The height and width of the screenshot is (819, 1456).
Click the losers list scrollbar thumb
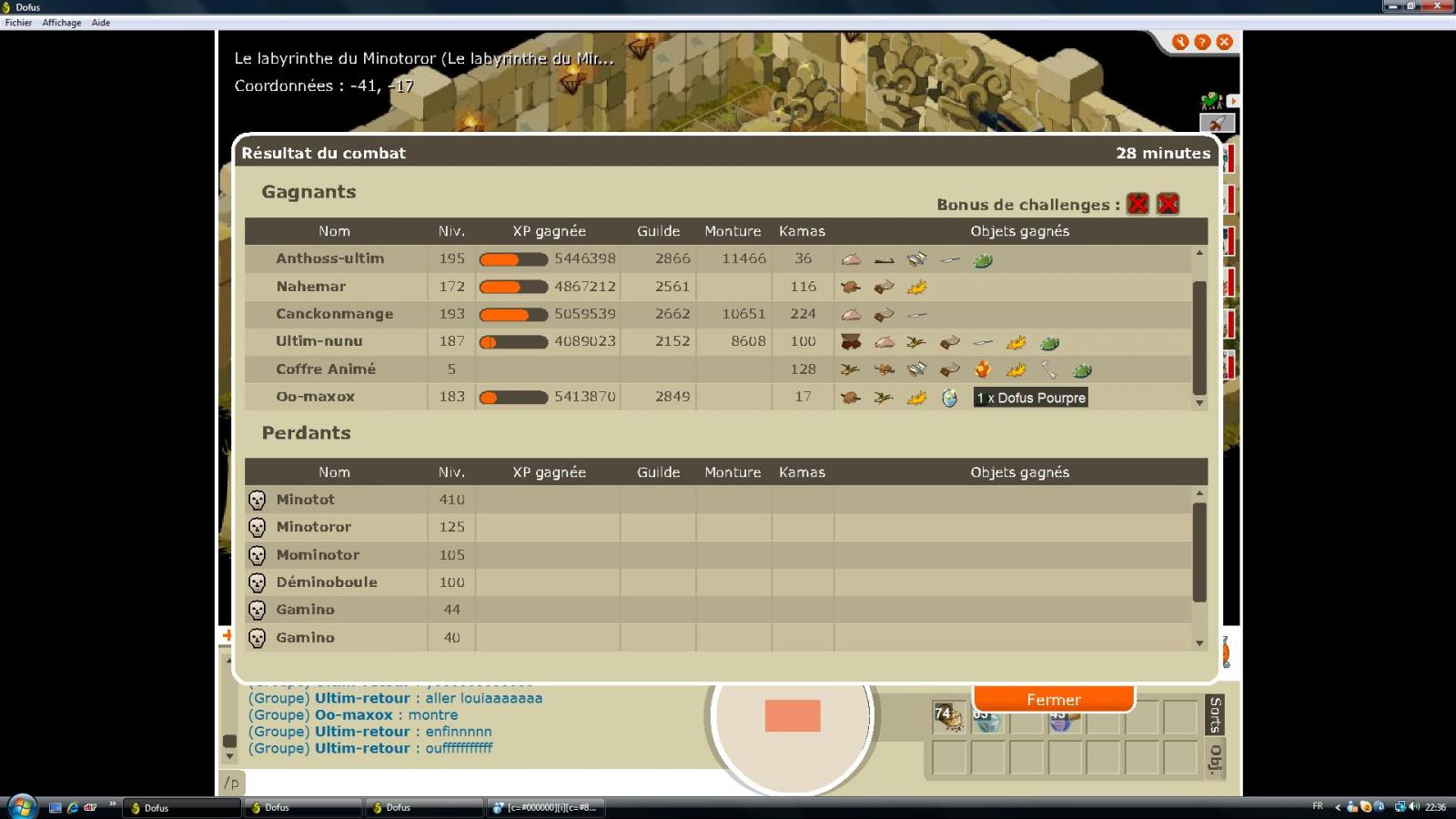[x=1199, y=551]
